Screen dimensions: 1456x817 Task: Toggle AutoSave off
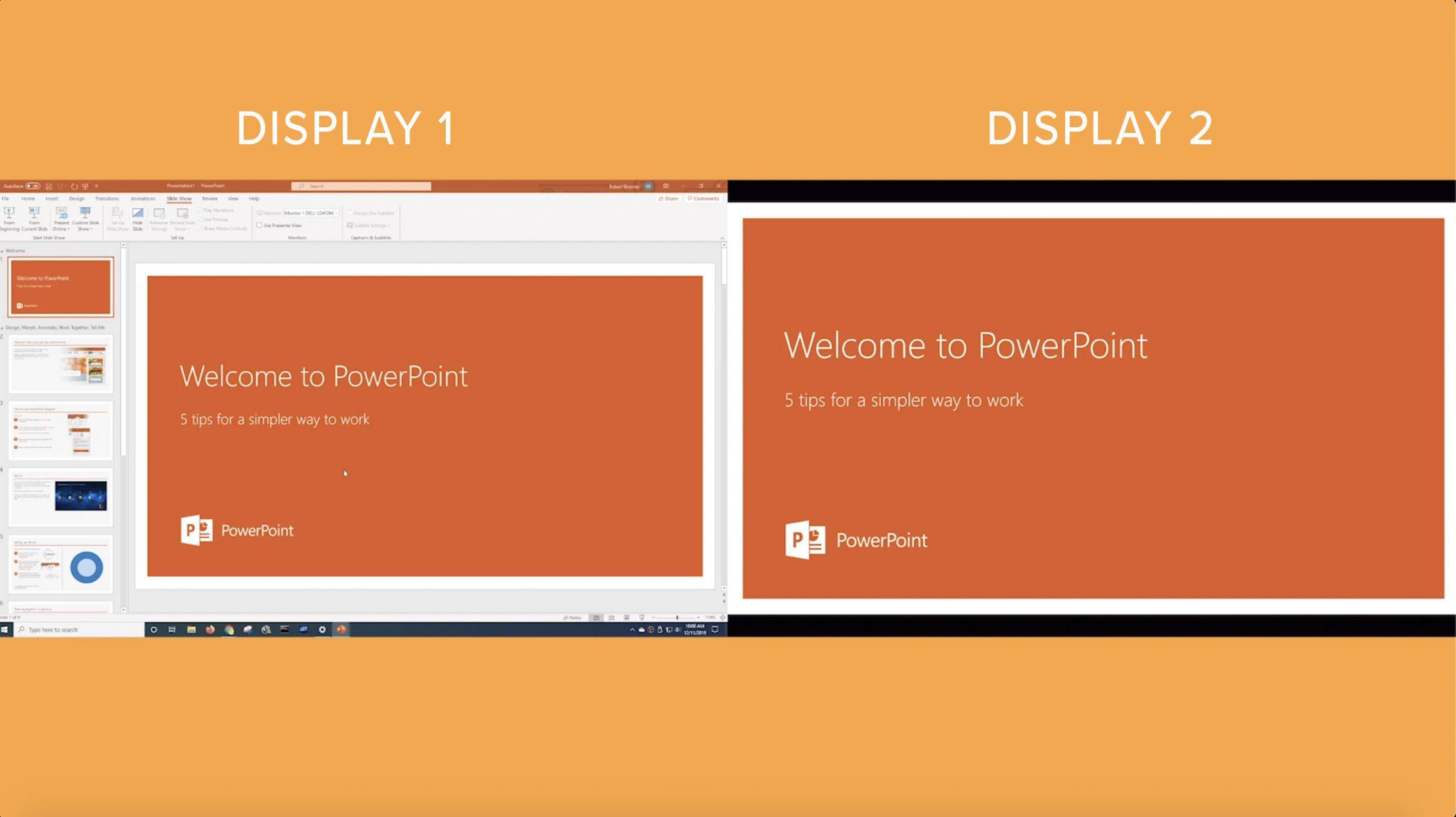(31, 186)
